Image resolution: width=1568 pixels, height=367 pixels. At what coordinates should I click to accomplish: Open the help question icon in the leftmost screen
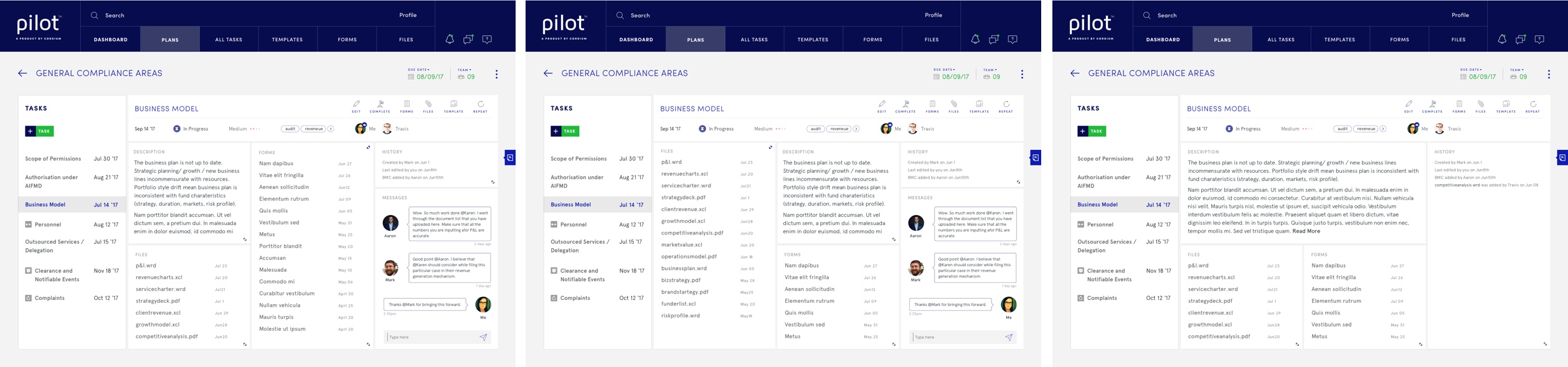(x=487, y=39)
